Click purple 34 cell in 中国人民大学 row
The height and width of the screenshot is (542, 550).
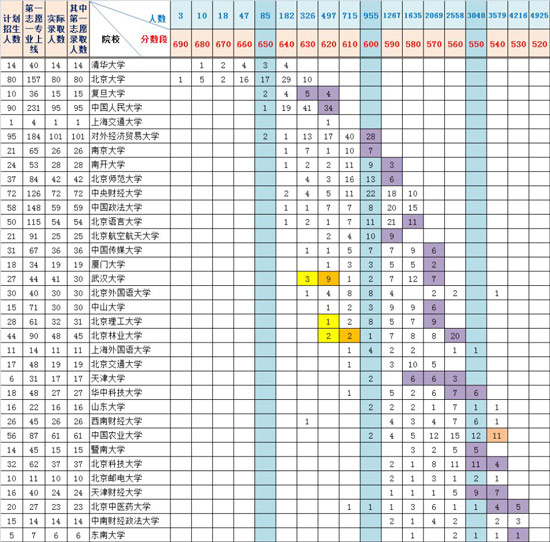click(328, 108)
